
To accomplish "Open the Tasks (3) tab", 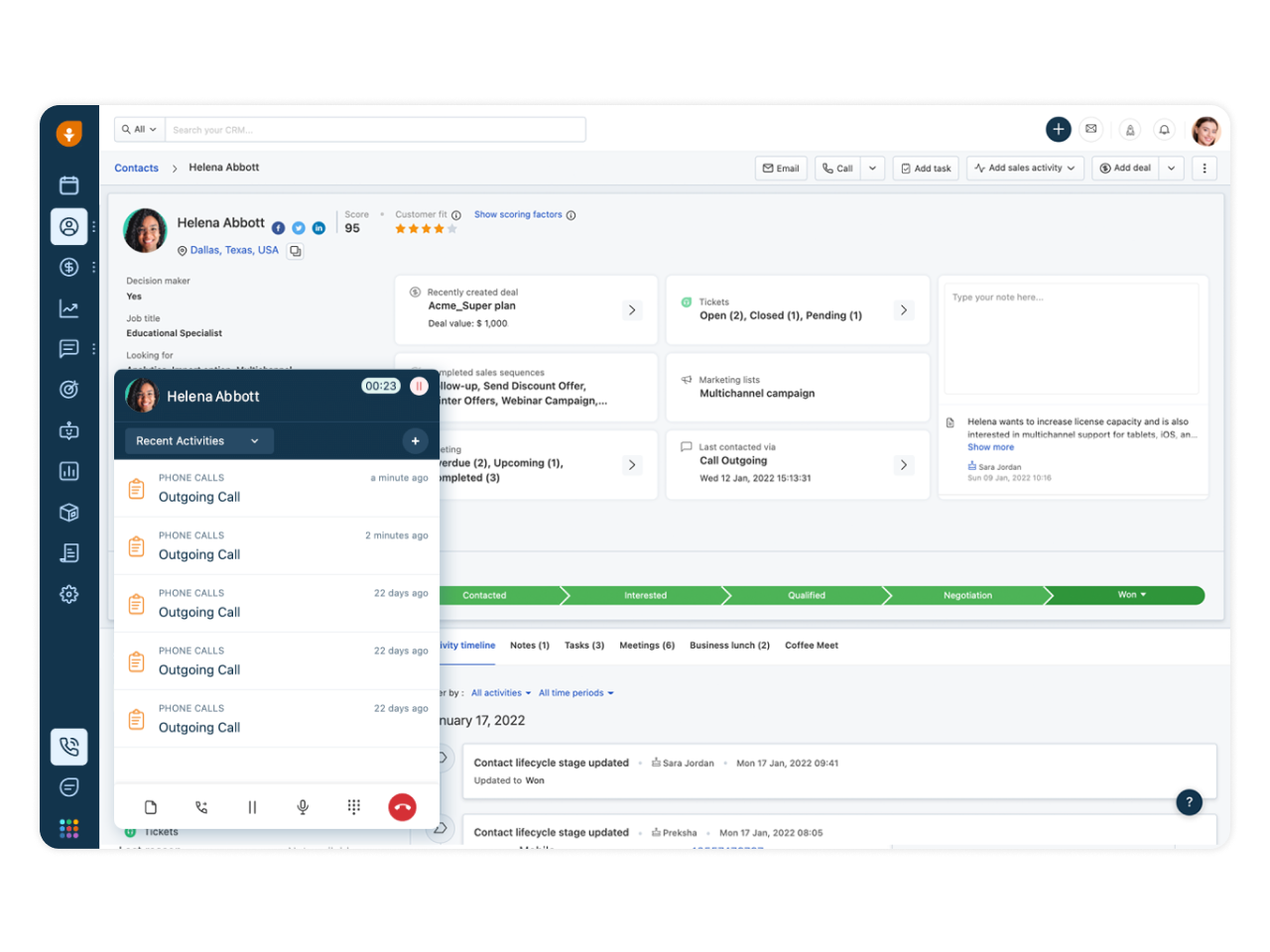I will (x=584, y=646).
